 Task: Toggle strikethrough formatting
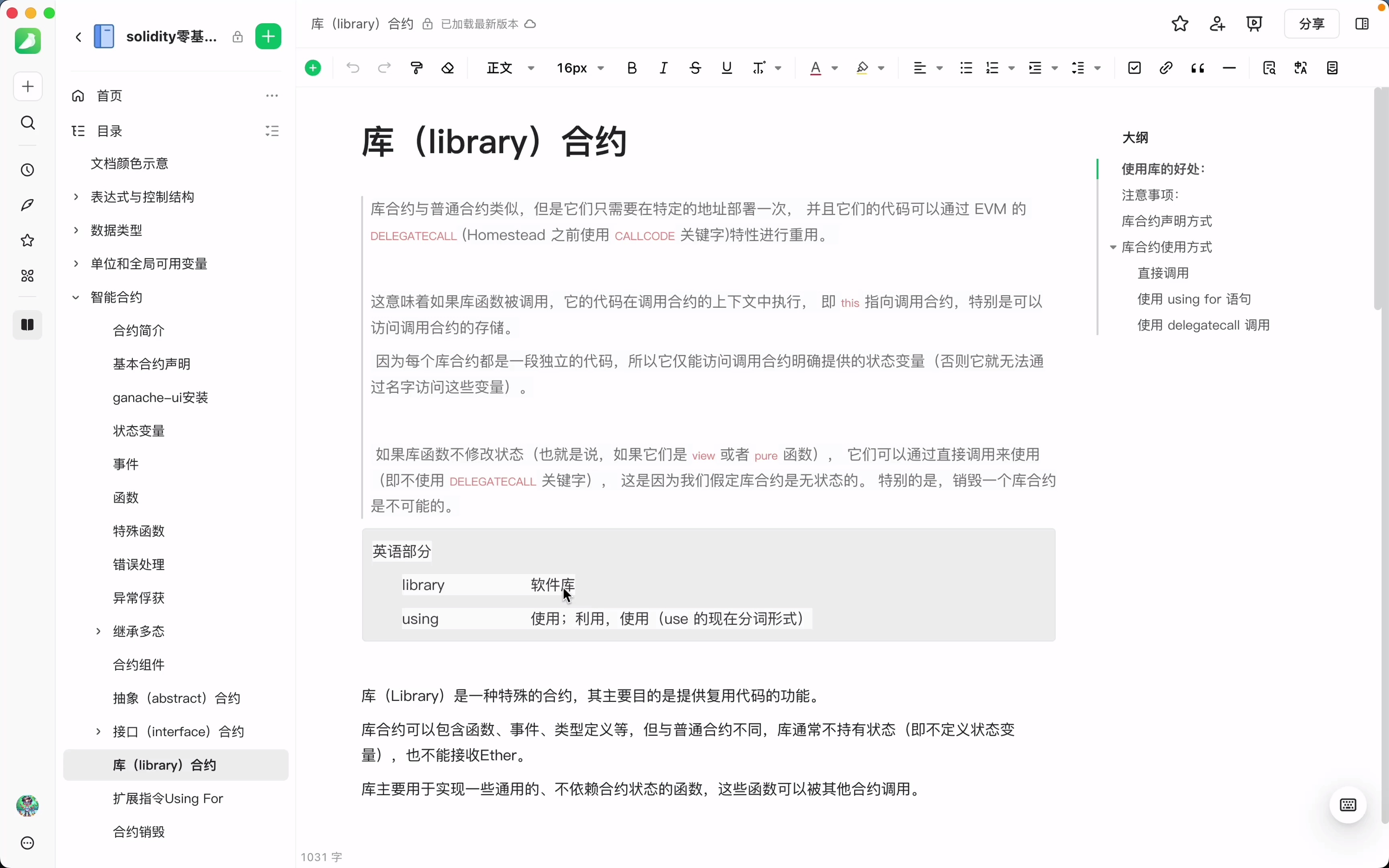click(694, 68)
